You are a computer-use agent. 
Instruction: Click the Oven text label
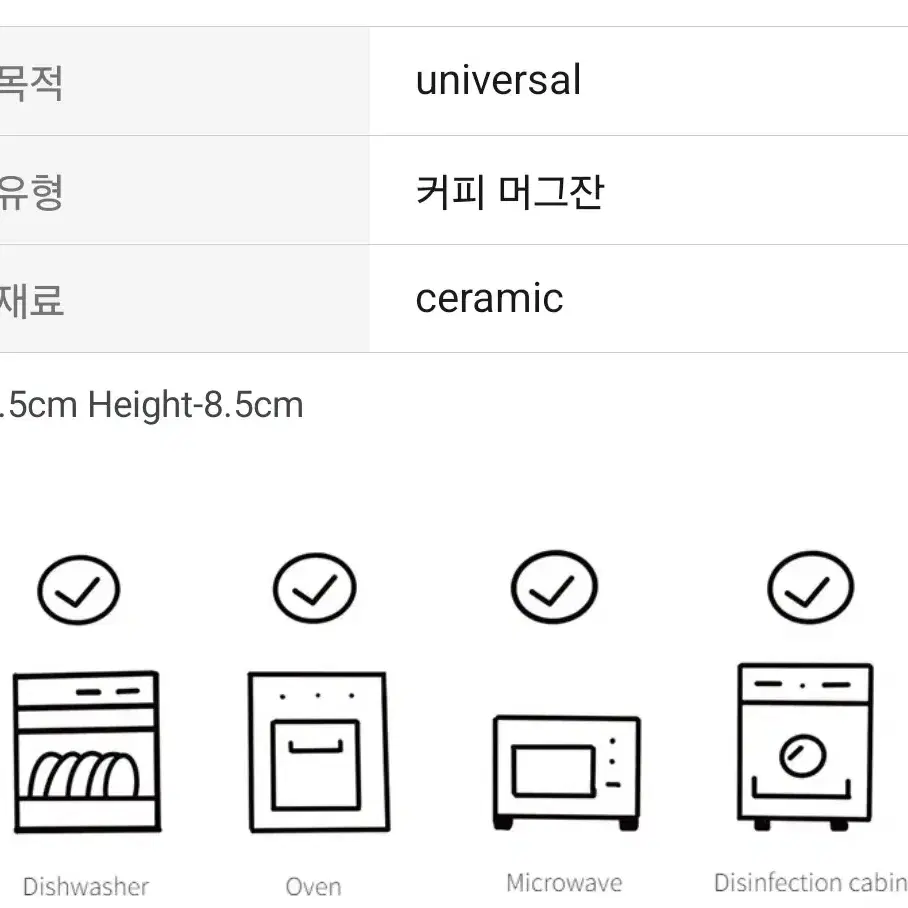313,887
